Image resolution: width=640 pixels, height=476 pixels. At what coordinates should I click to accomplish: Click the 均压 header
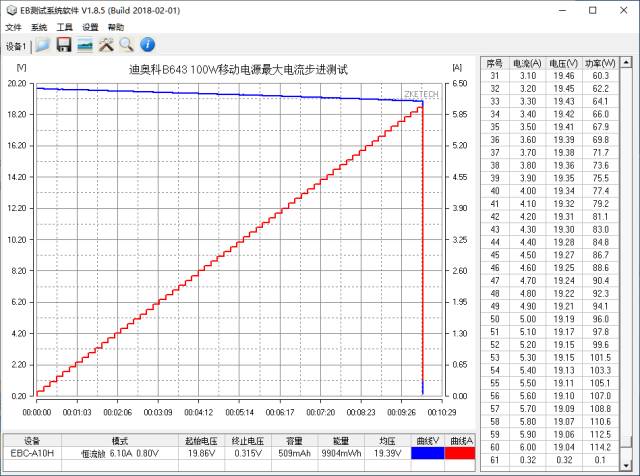click(387, 441)
